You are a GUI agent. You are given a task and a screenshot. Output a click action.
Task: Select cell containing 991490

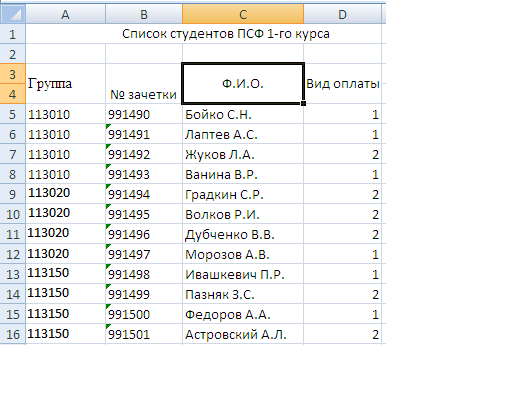pos(144,114)
